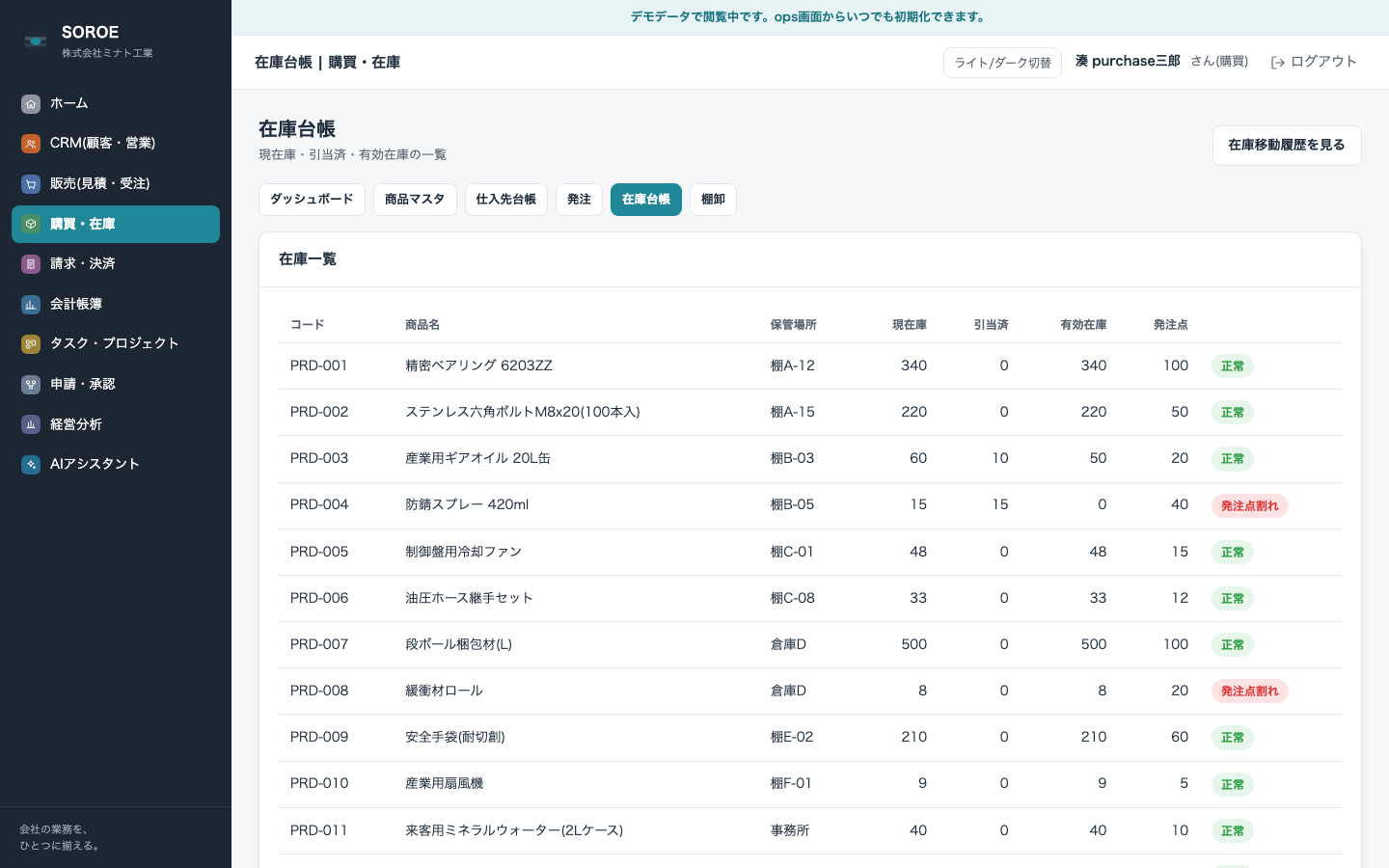
Task: Go to 販売(見積・受注) section
Action: pyautogui.click(x=116, y=183)
